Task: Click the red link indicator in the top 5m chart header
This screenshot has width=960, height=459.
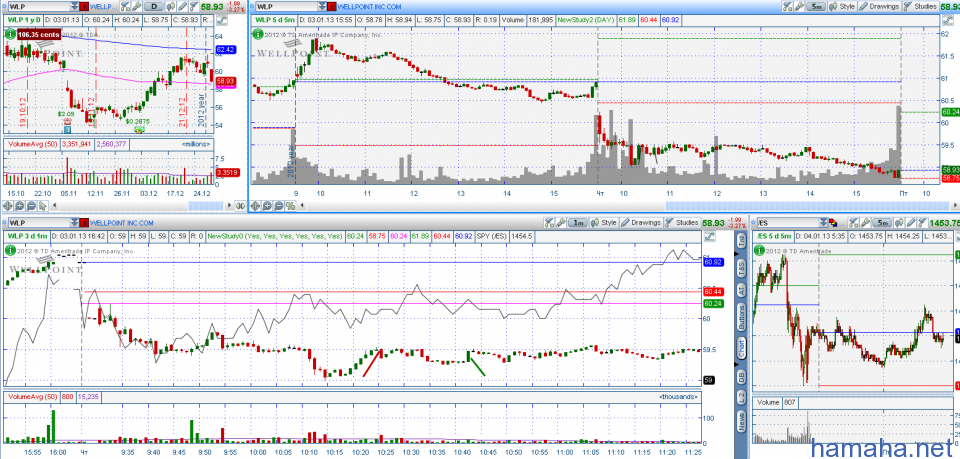Action: [331, 7]
